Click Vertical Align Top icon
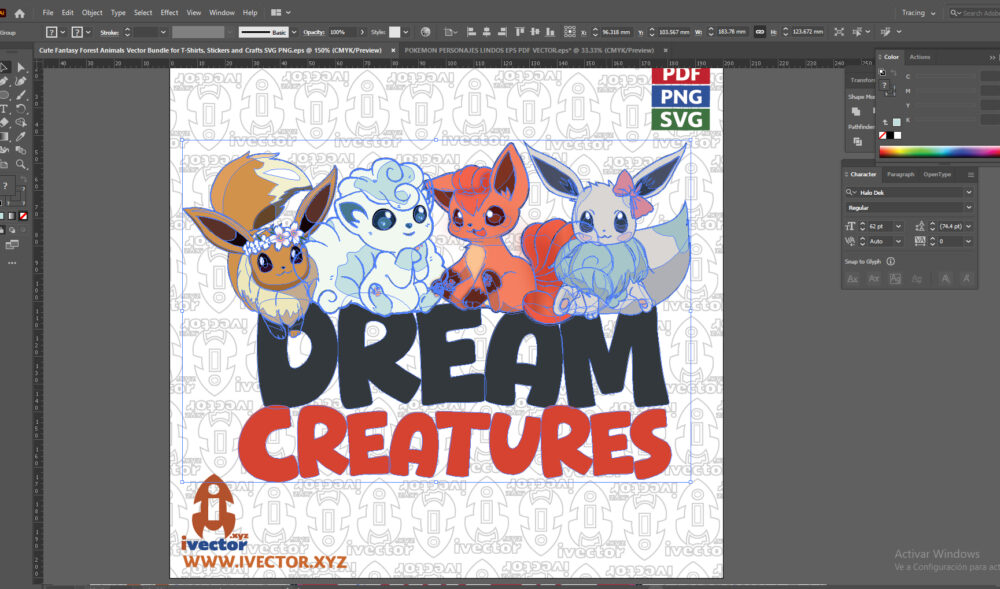 coord(520,32)
